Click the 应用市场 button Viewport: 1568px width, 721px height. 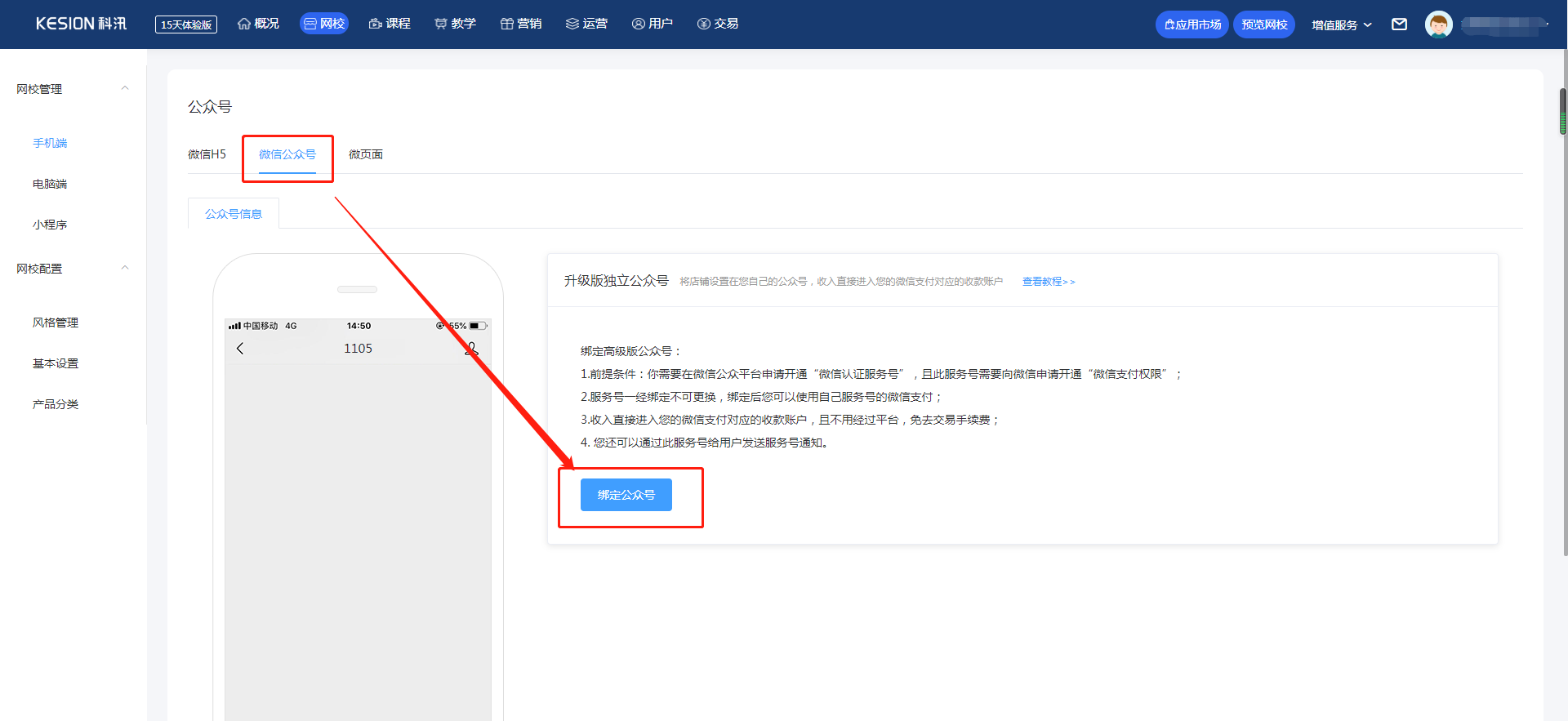pyautogui.click(x=1192, y=24)
